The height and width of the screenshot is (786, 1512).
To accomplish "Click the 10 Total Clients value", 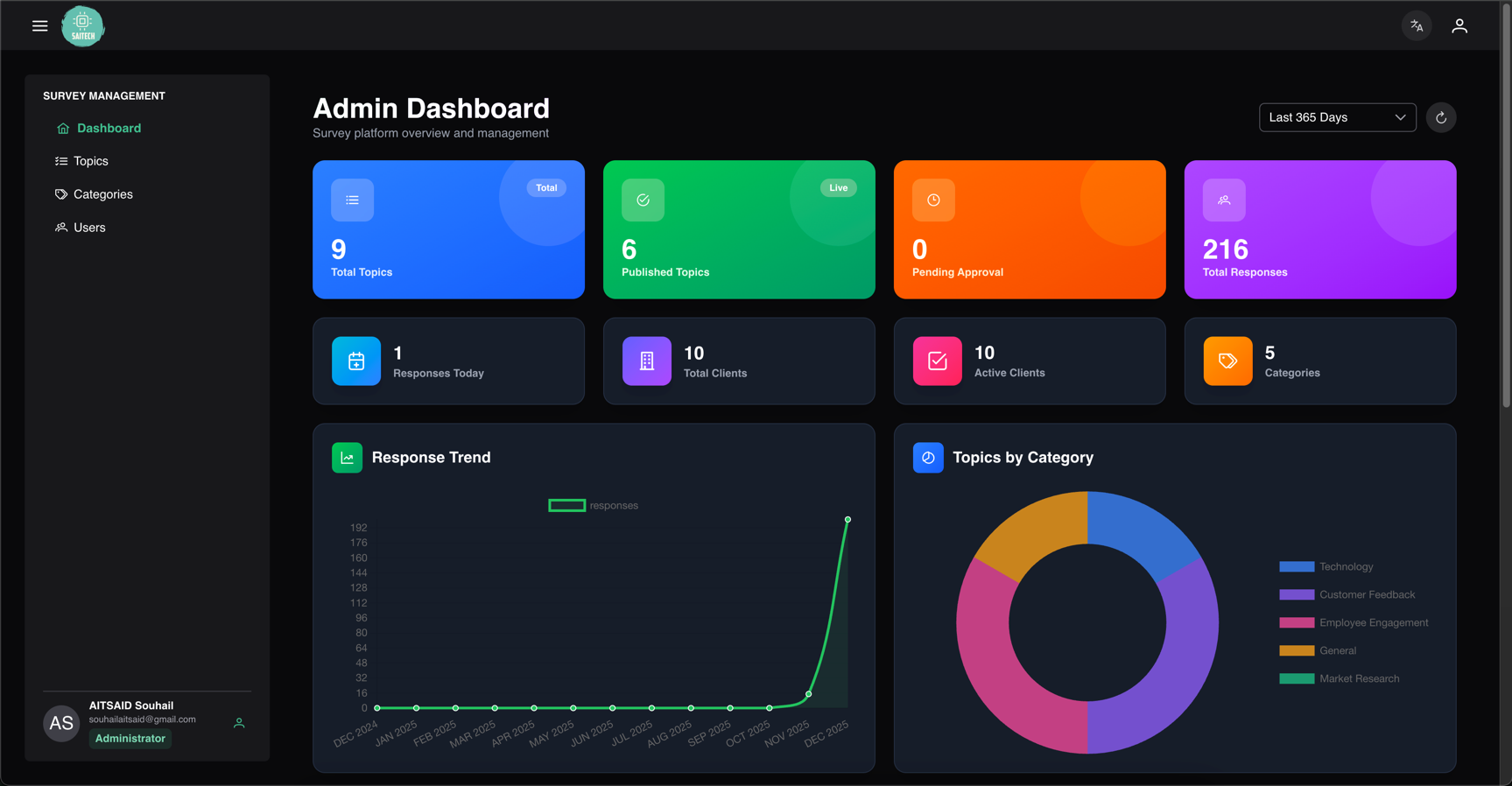I will (x=693, y=353).
